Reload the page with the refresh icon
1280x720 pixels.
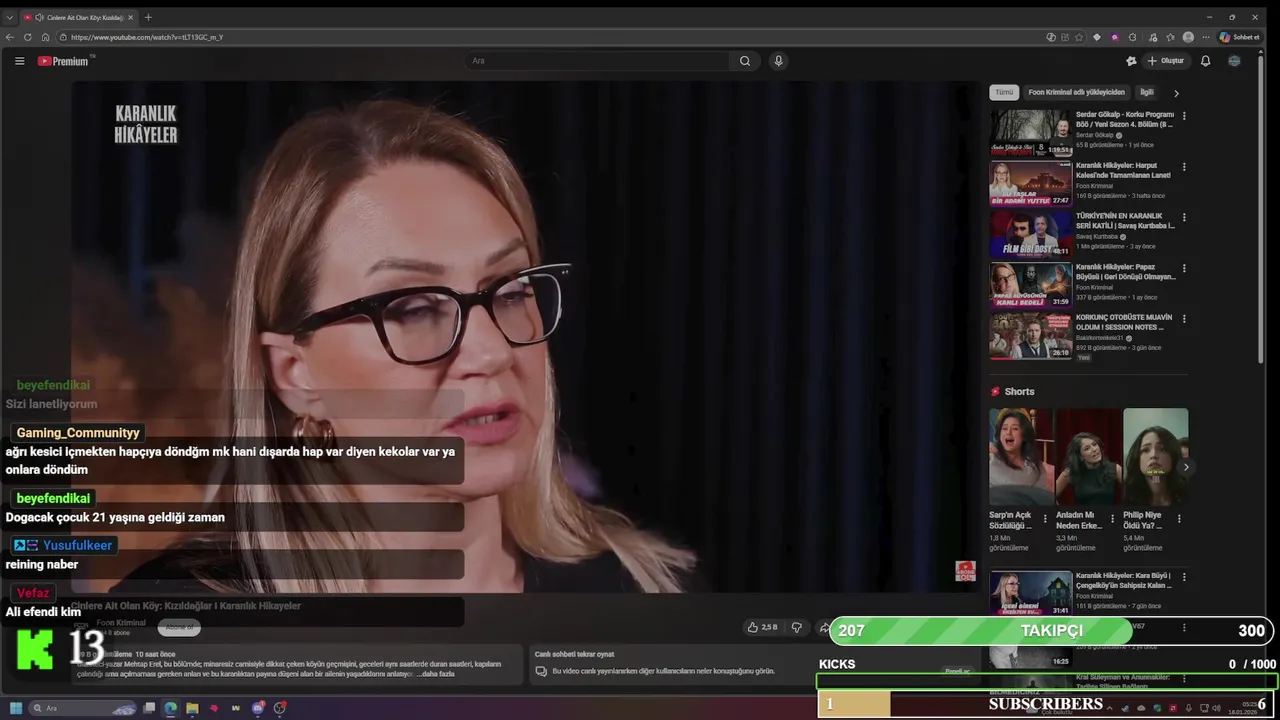28,37
